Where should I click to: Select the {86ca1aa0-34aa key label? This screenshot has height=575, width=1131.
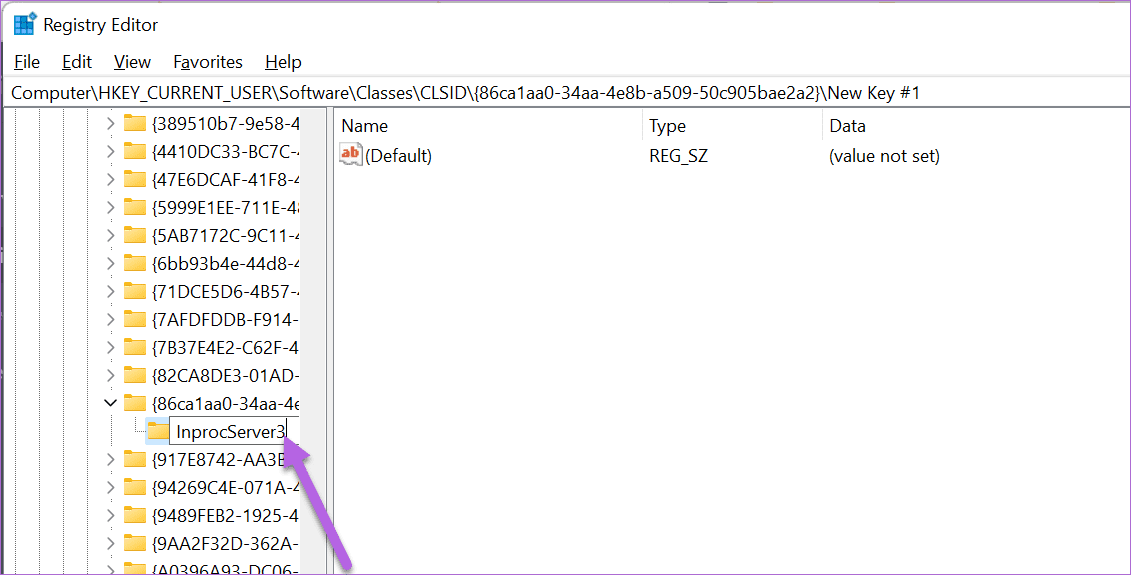click(225, 403)
